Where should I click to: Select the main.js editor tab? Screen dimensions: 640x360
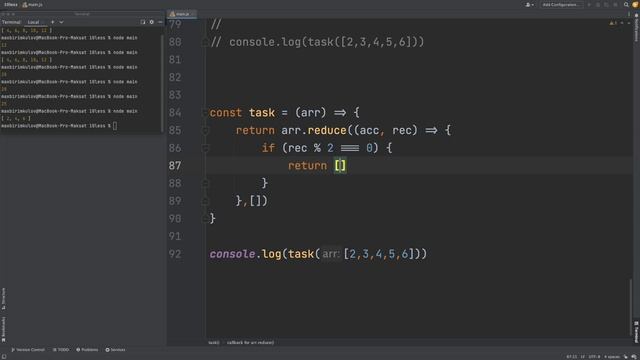[x=182, y=14]
